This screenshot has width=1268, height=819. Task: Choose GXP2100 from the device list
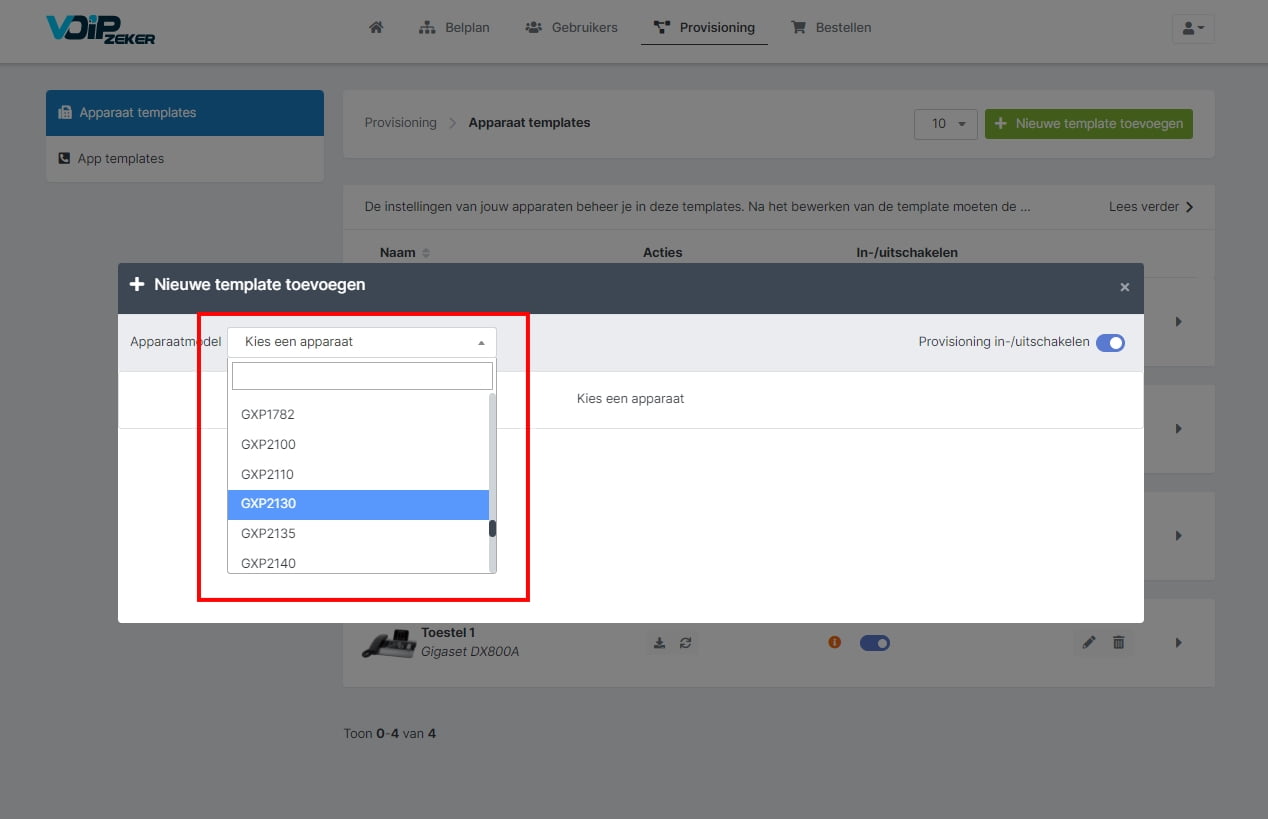coord(358,444)
